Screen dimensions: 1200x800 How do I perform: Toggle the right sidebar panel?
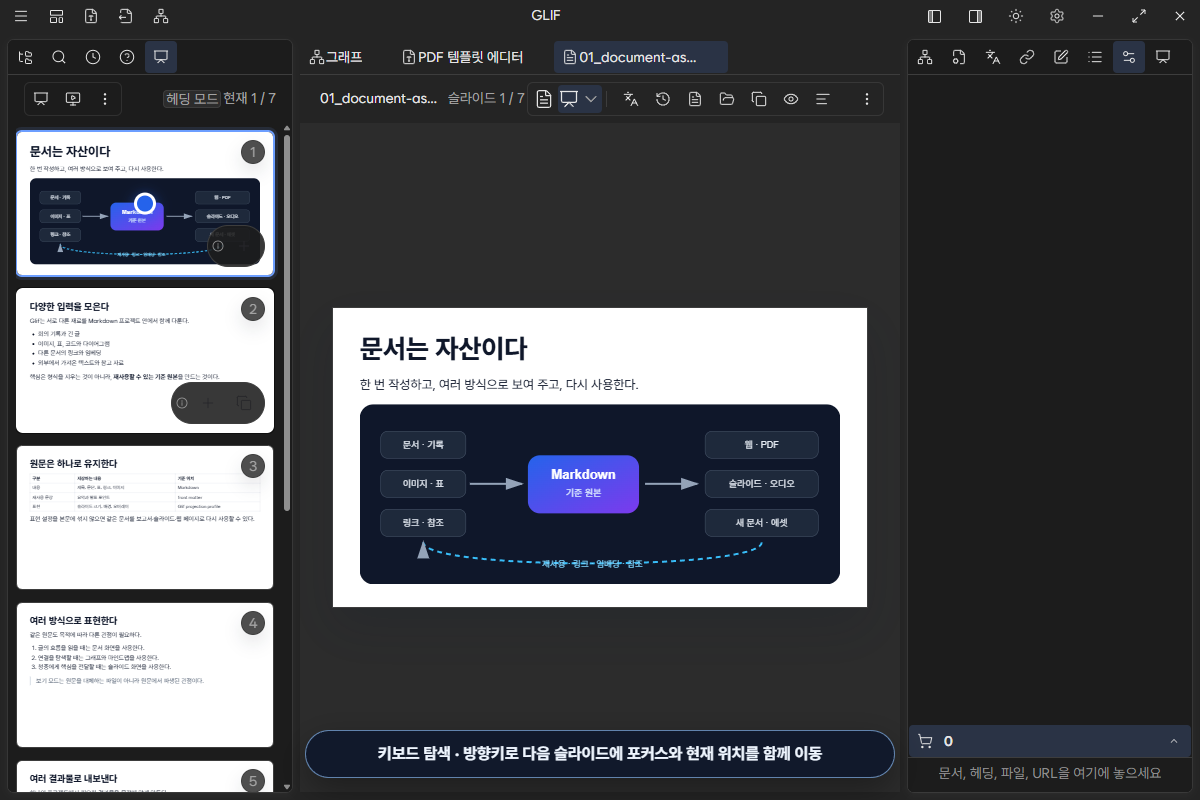pyautogui.click(x=975, y=16)
